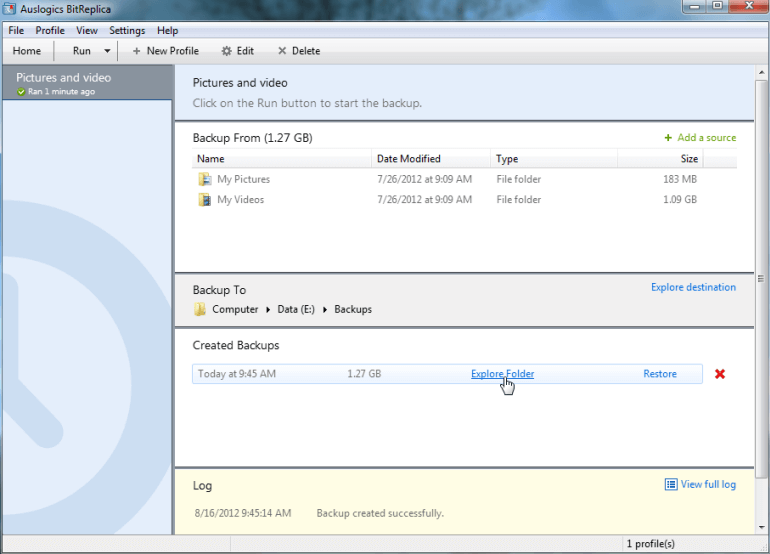Viewport: 770px width, 554px height.
Task: Maximize the BitReplica window
Action: tap(717, 6)
